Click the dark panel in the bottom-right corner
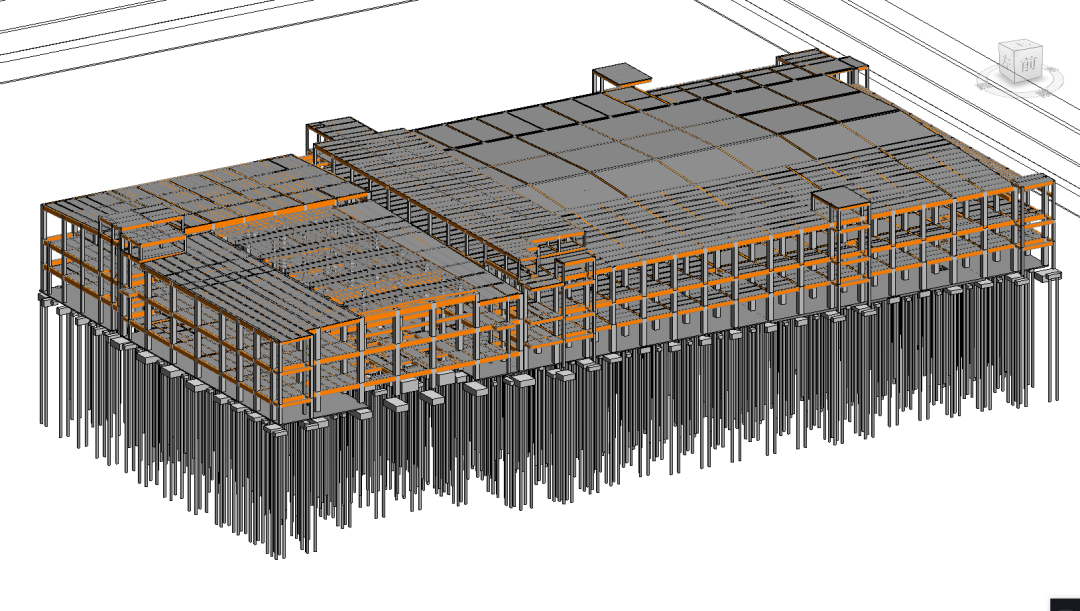The image size is (1080, 611). tap(1064, 604)
